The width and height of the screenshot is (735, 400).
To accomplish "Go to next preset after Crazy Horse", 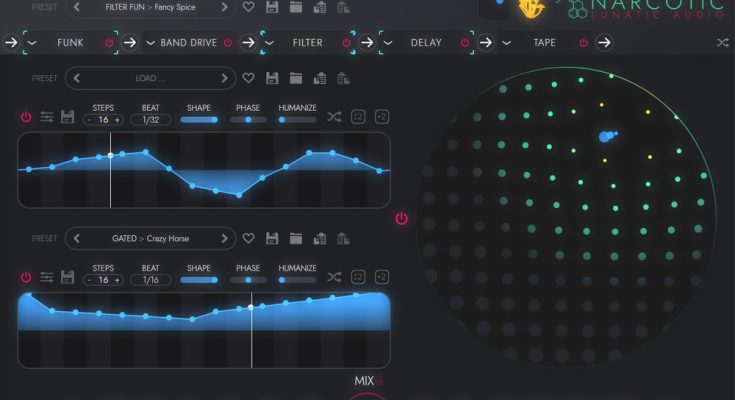I will (x=225, y=239).
